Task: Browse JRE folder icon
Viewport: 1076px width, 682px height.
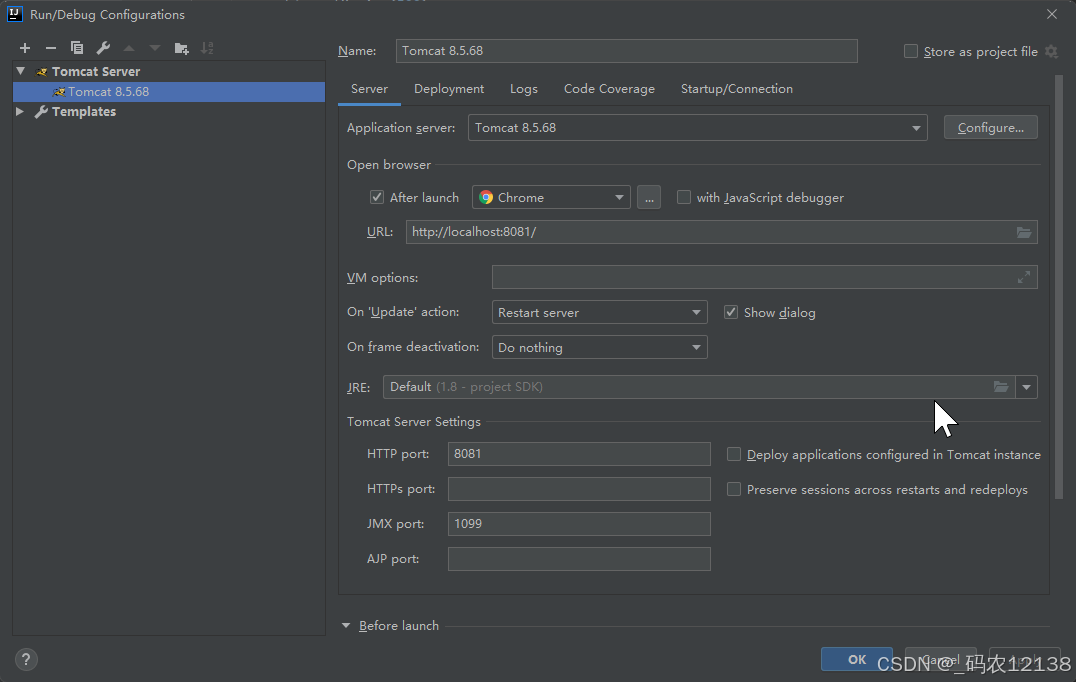Action: click(1001, 387)
